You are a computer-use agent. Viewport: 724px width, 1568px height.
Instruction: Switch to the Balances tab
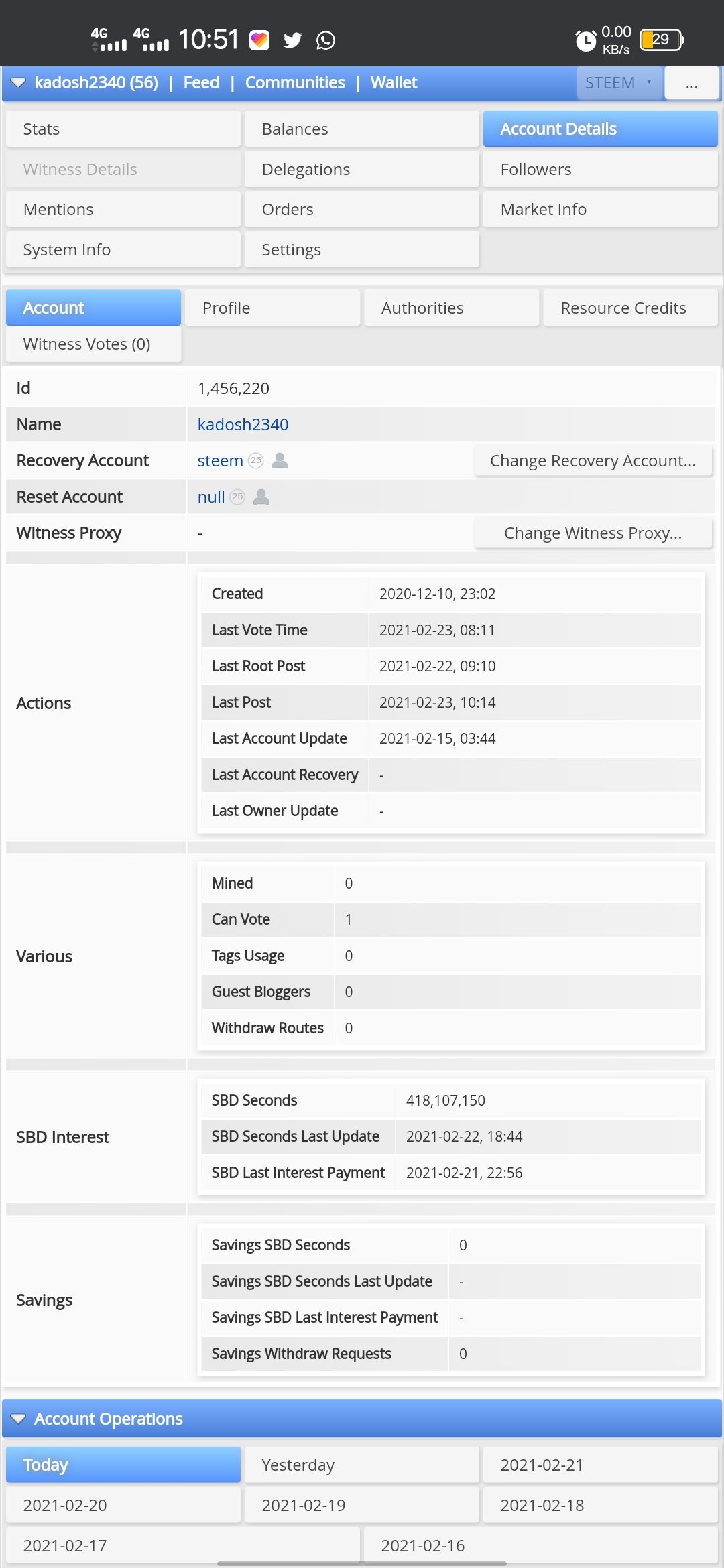click(362, 129)
